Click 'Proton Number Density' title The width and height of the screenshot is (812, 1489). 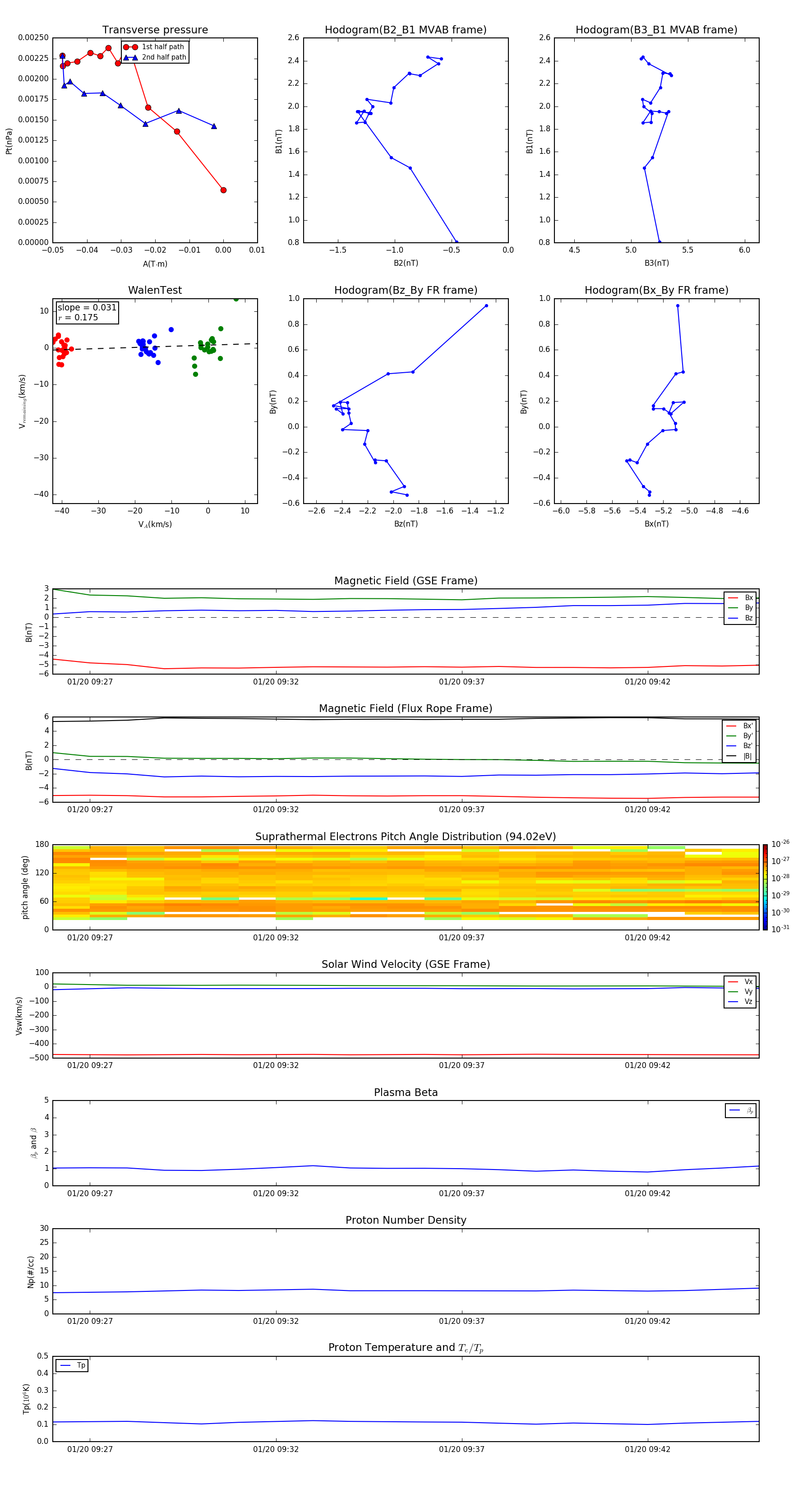406,1220
